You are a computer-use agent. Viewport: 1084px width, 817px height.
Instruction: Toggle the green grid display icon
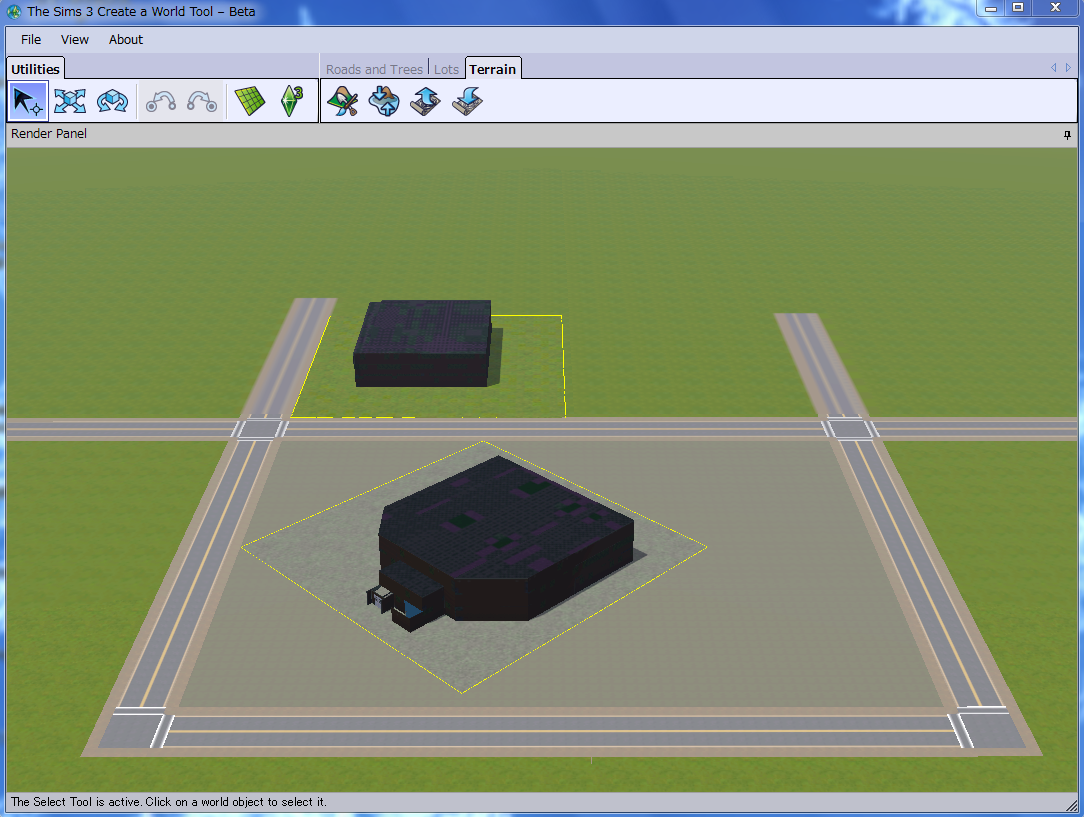[x=250, y=101]
